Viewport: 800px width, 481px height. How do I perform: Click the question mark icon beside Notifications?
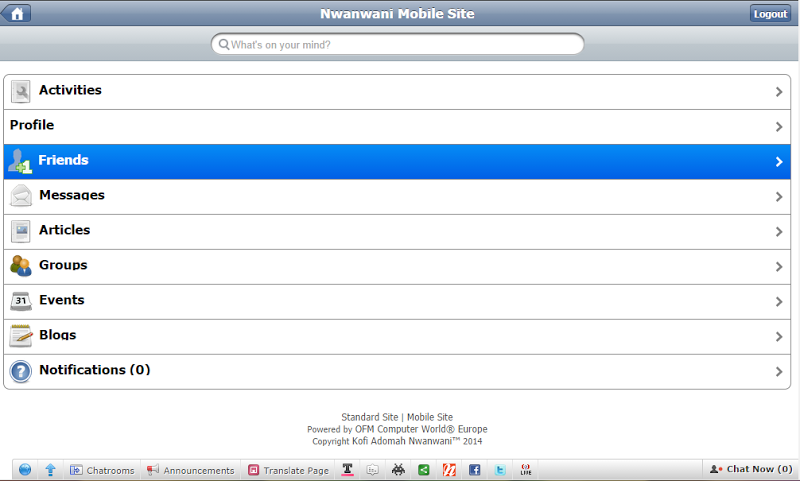pyautogui.click(x=21, y=371)
